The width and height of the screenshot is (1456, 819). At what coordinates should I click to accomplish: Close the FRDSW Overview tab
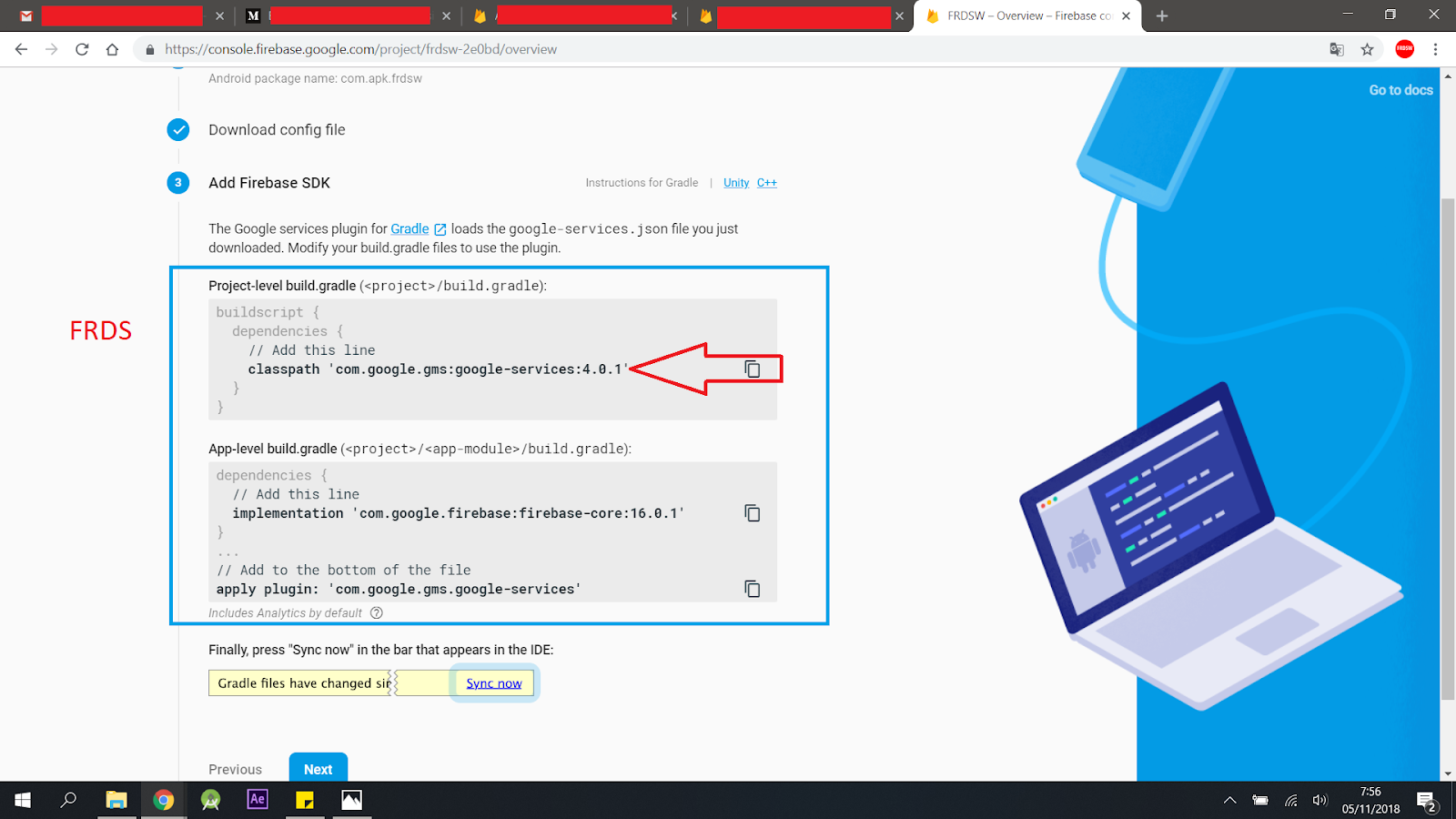pyautogui.click(x=1127, y=15)
